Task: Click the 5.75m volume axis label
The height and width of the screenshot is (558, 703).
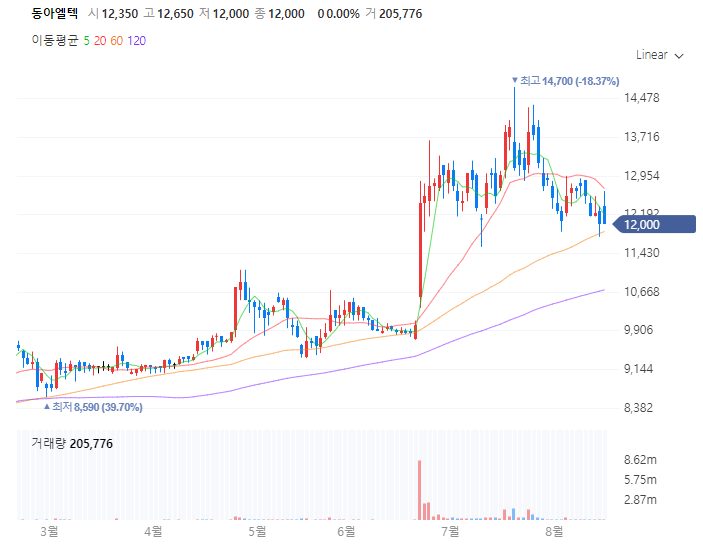Action: (640, 480)
